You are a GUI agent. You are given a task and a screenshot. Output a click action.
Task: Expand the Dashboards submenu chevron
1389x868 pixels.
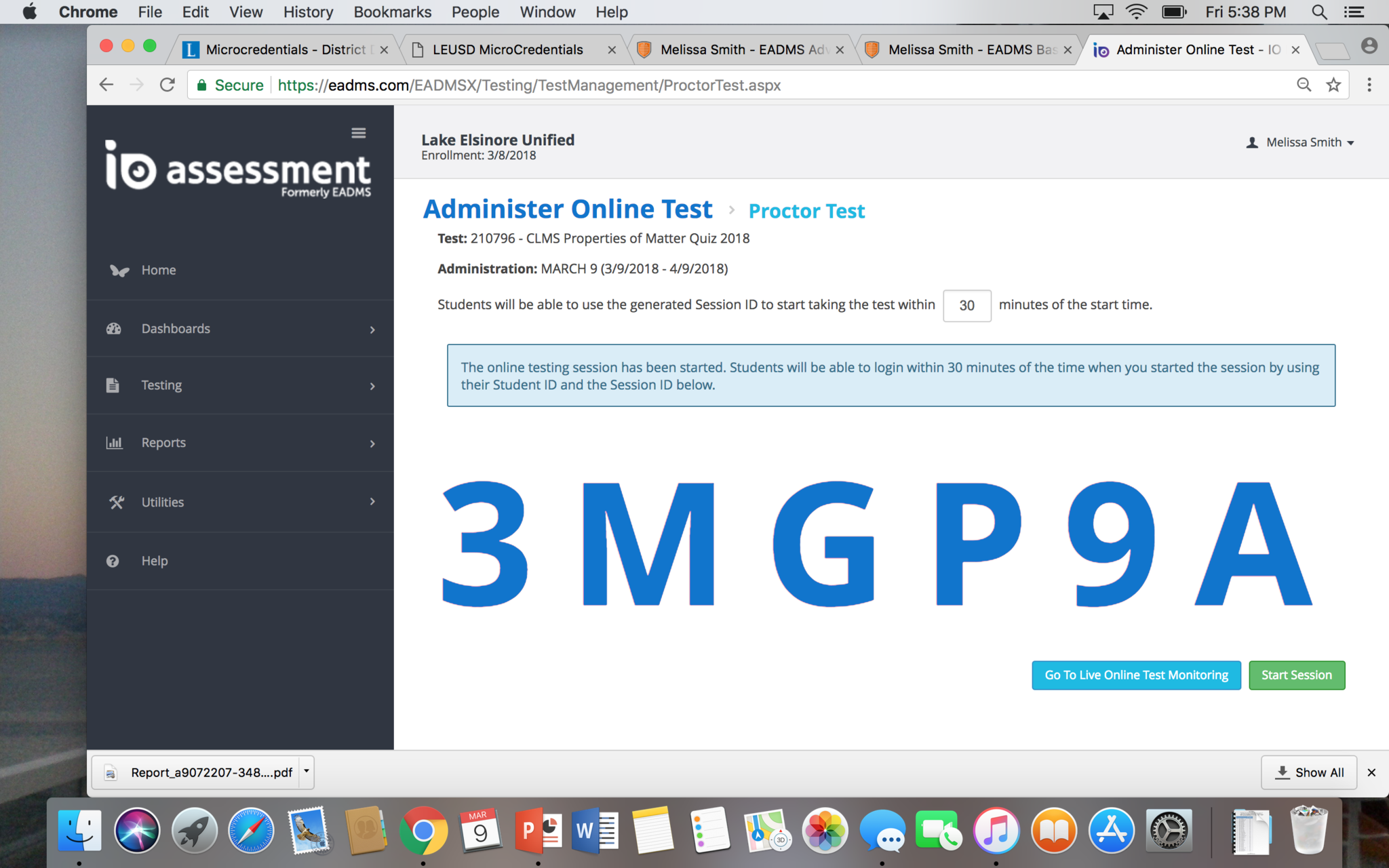pyautogui.click(x=372, y=330)
